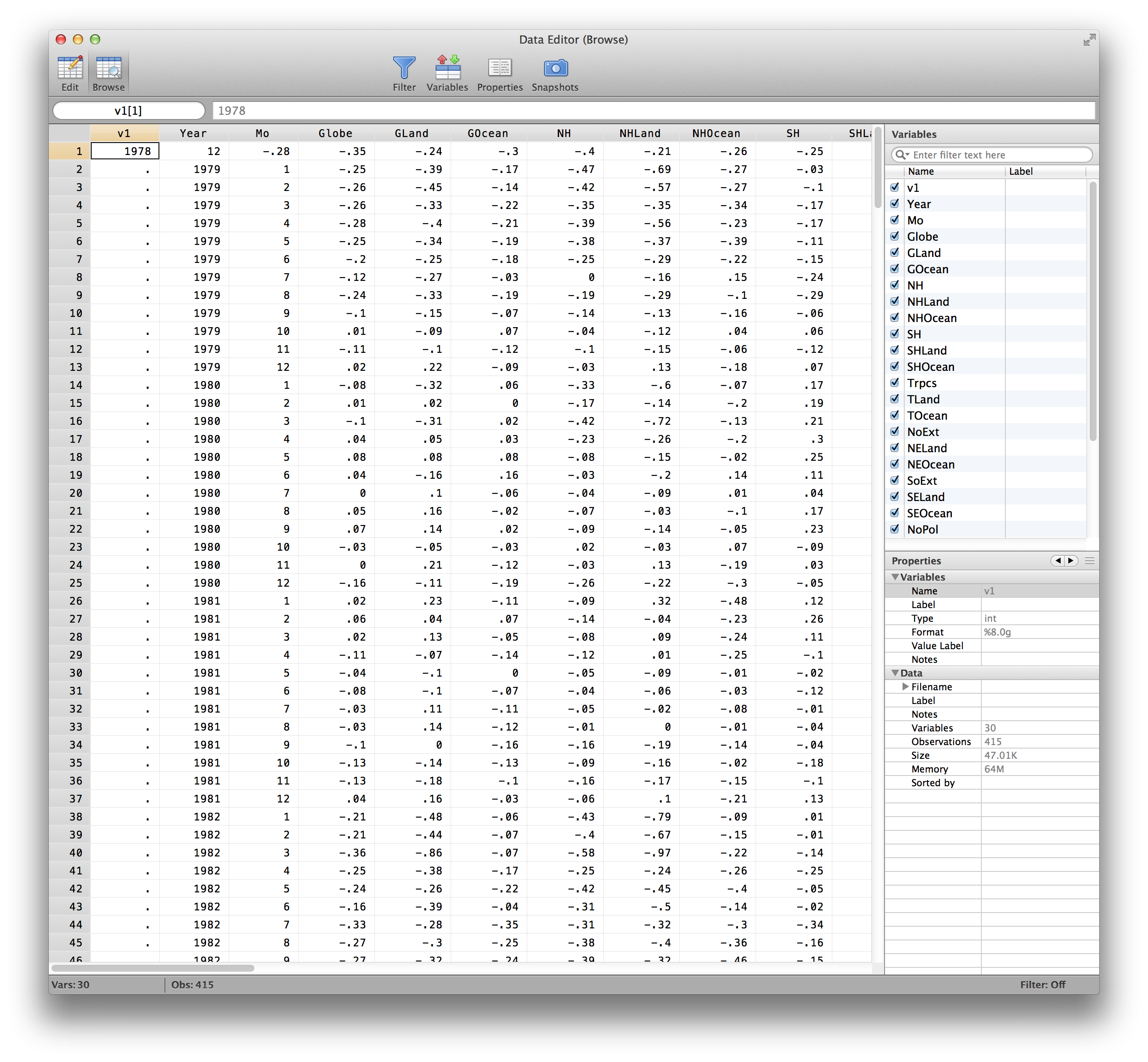Go to the next variable arrow button
The height and width of the screenshot is (1062, 1148).
click(x=1070, y=560)
